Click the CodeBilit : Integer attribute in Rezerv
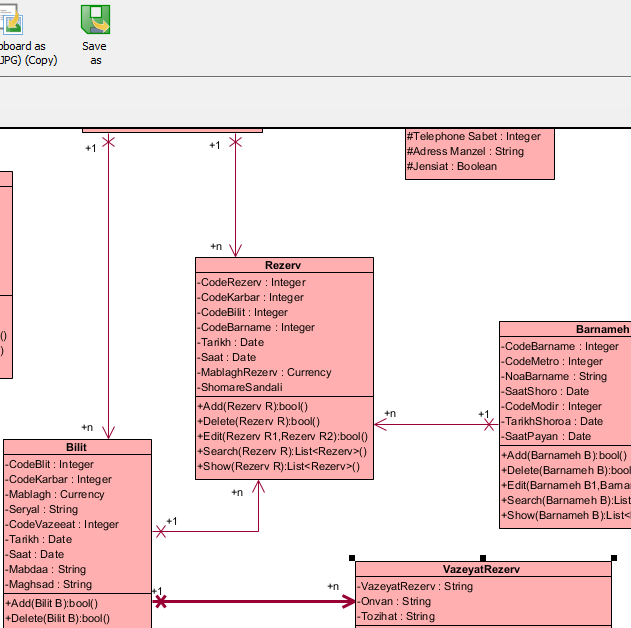Viewport: 631px width, 628px height. (x=243, y=312)
